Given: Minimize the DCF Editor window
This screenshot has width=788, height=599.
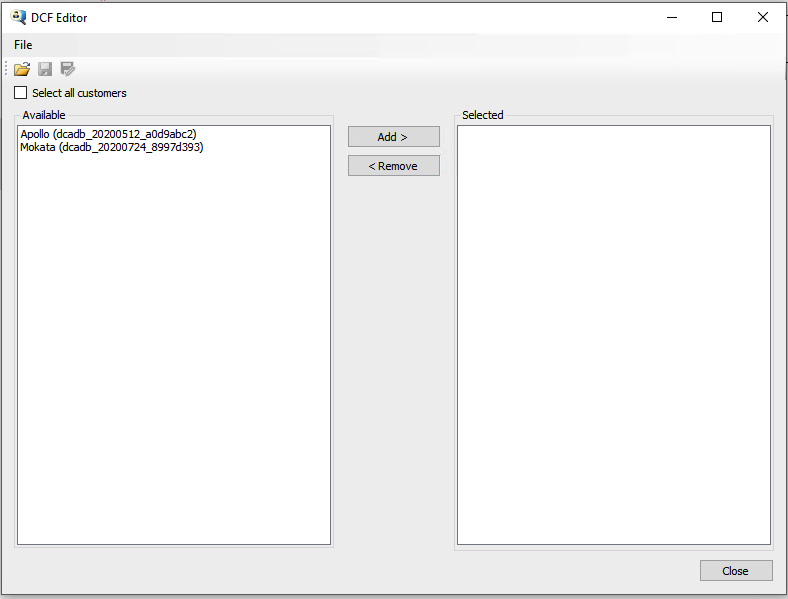Looking at the screenshot, I should click(x=672, y=18).
